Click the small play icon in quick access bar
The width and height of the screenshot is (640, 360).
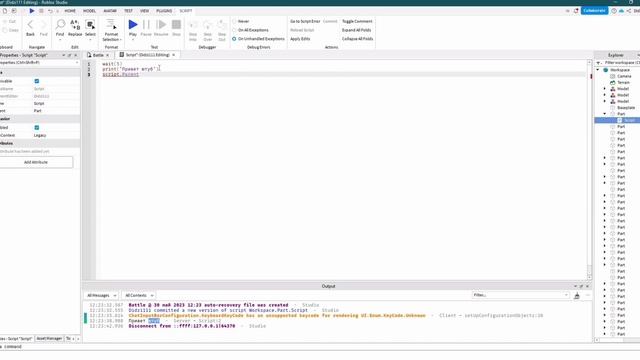(x=32, y=11)
